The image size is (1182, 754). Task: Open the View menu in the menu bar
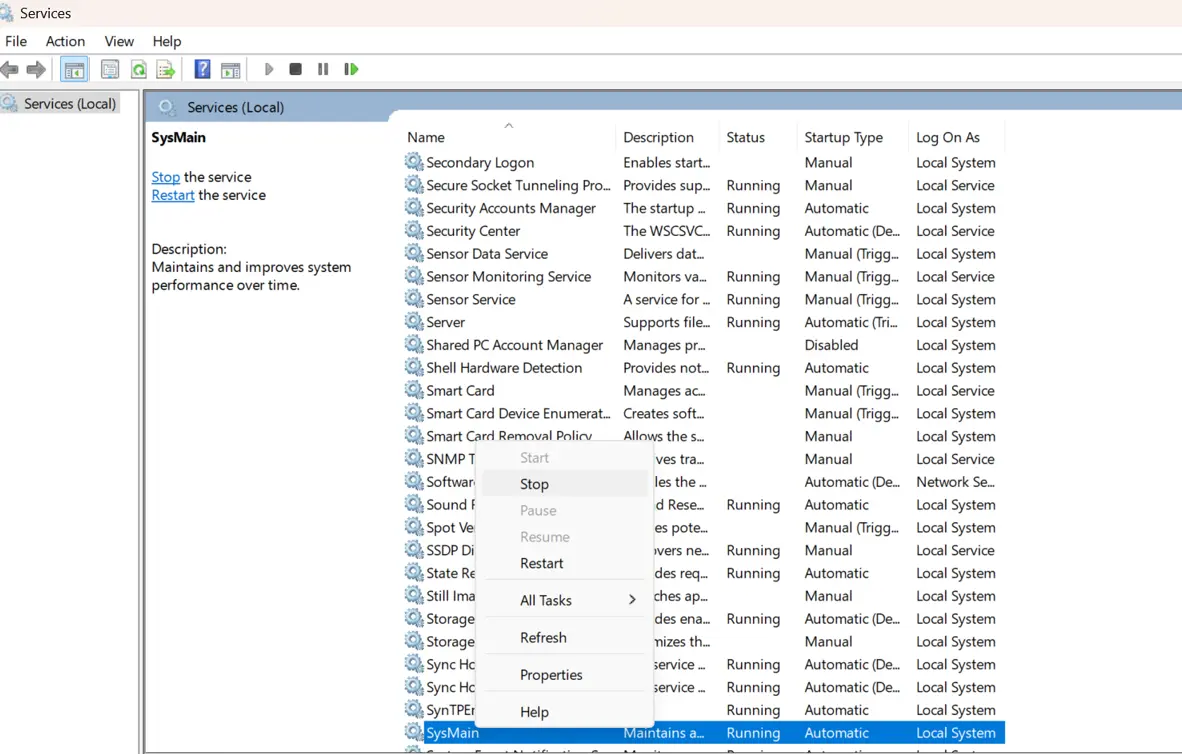119,41
